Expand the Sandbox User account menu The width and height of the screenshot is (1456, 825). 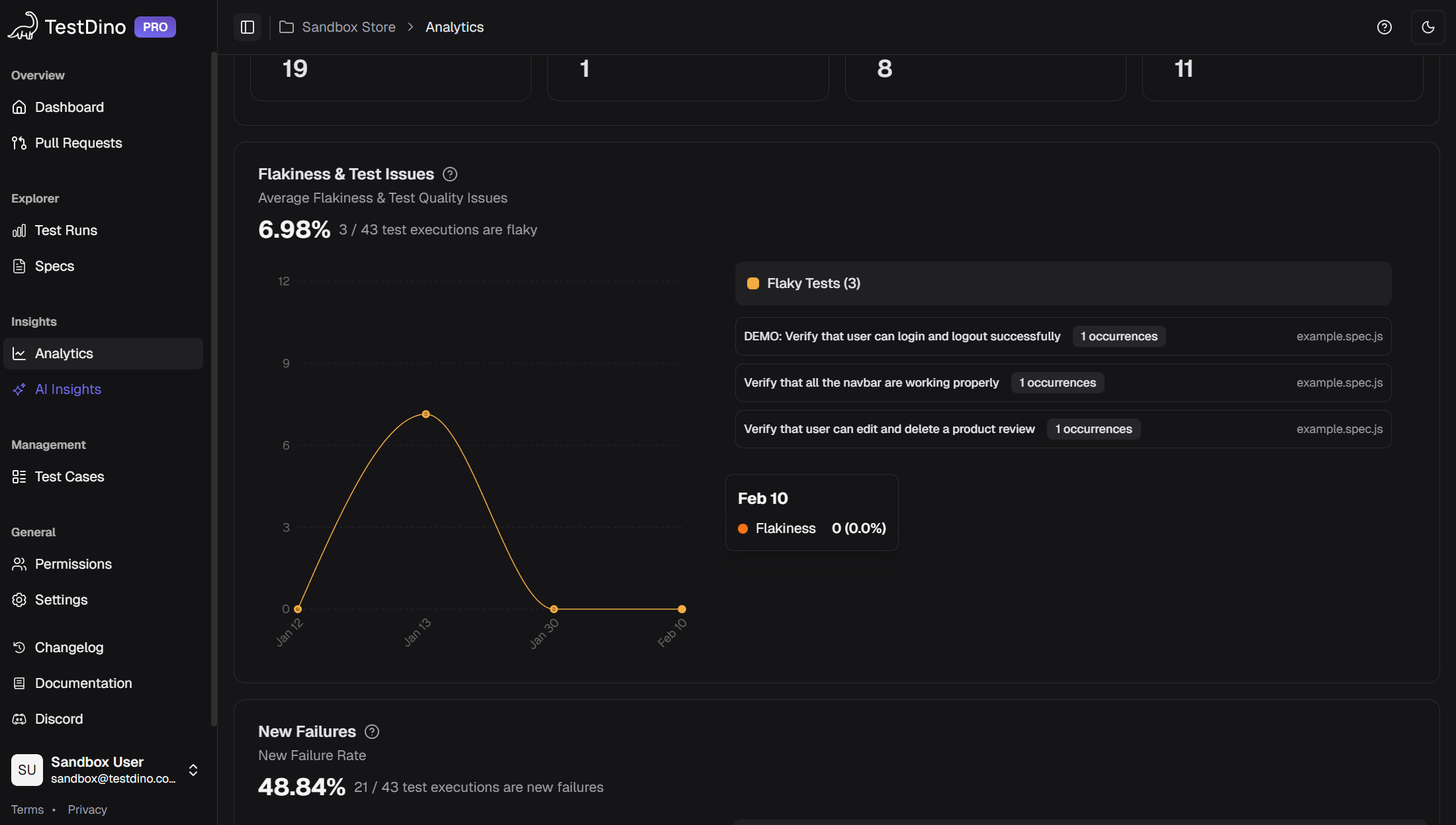[193, 770]
